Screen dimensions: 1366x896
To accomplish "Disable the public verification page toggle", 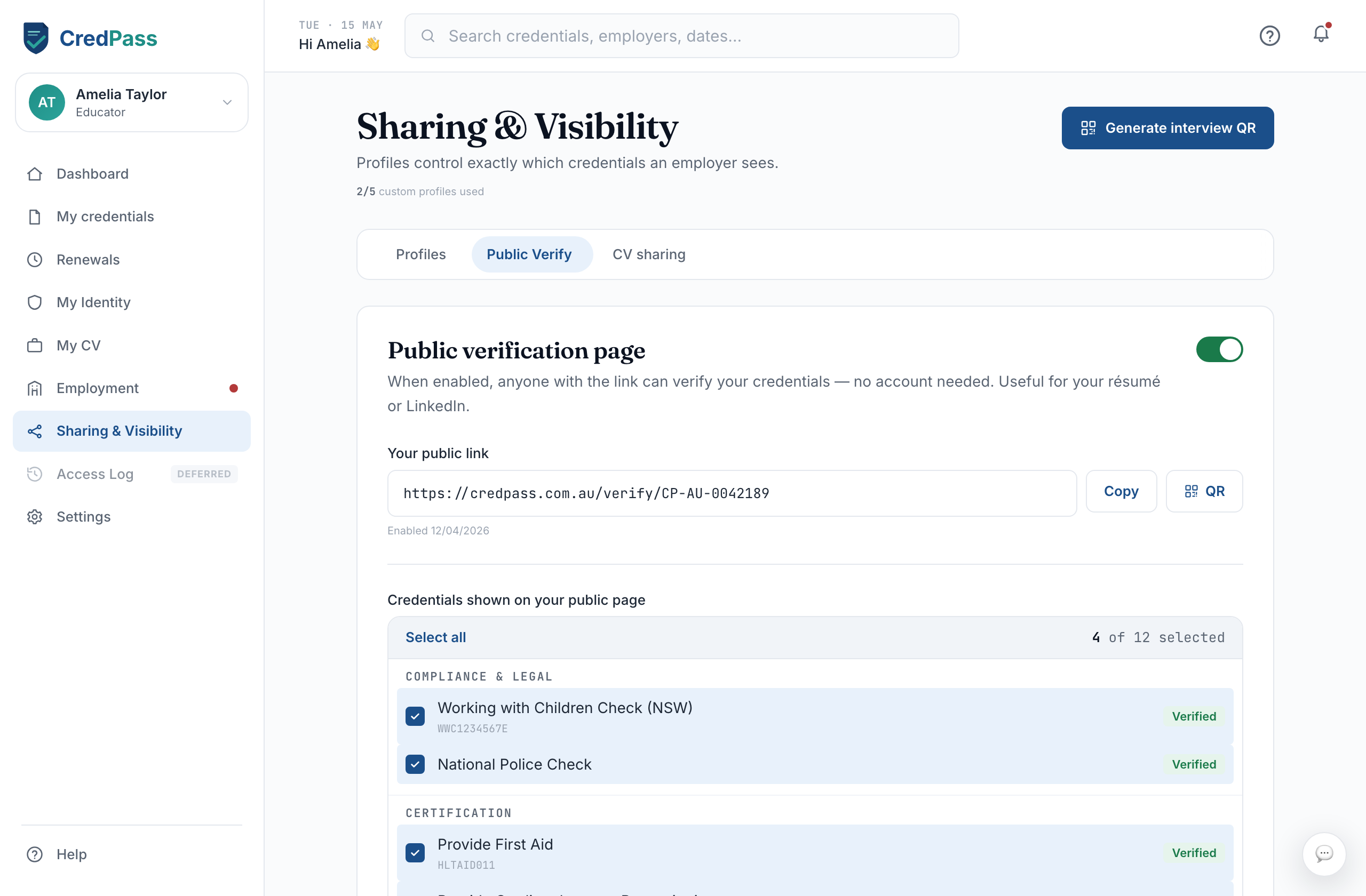I will tap(1219, 349).
